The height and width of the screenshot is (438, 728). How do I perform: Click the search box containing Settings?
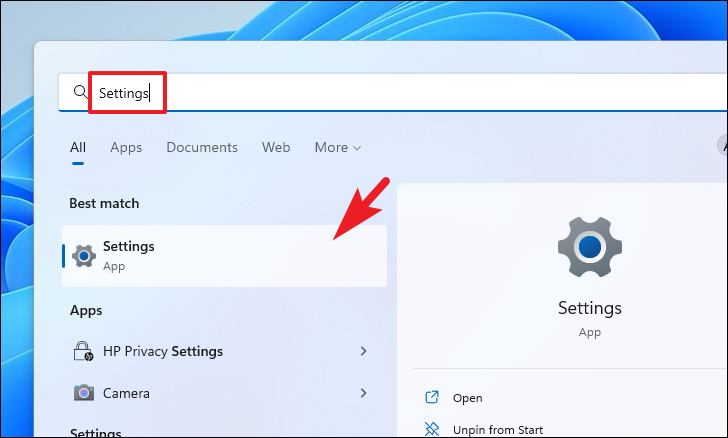tap(393, 92)
